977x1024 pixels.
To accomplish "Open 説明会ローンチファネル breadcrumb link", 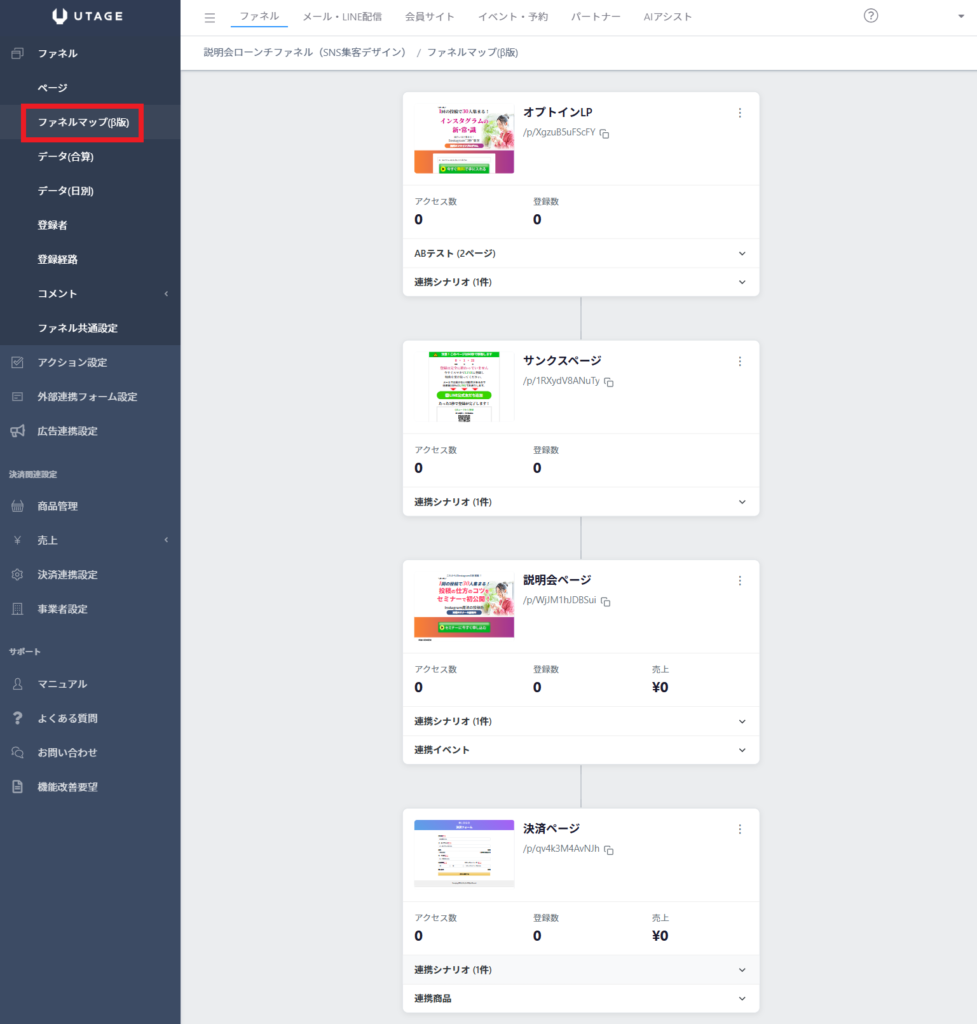I will coord(304,52).
